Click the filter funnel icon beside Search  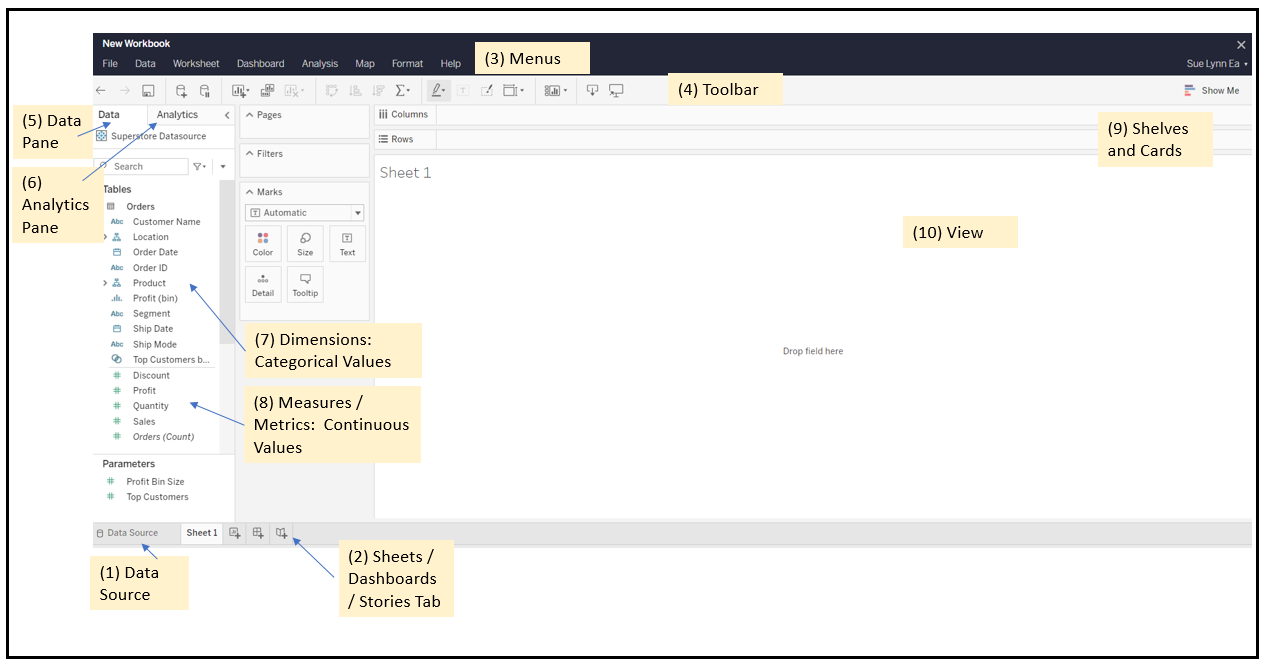point(199,167)
